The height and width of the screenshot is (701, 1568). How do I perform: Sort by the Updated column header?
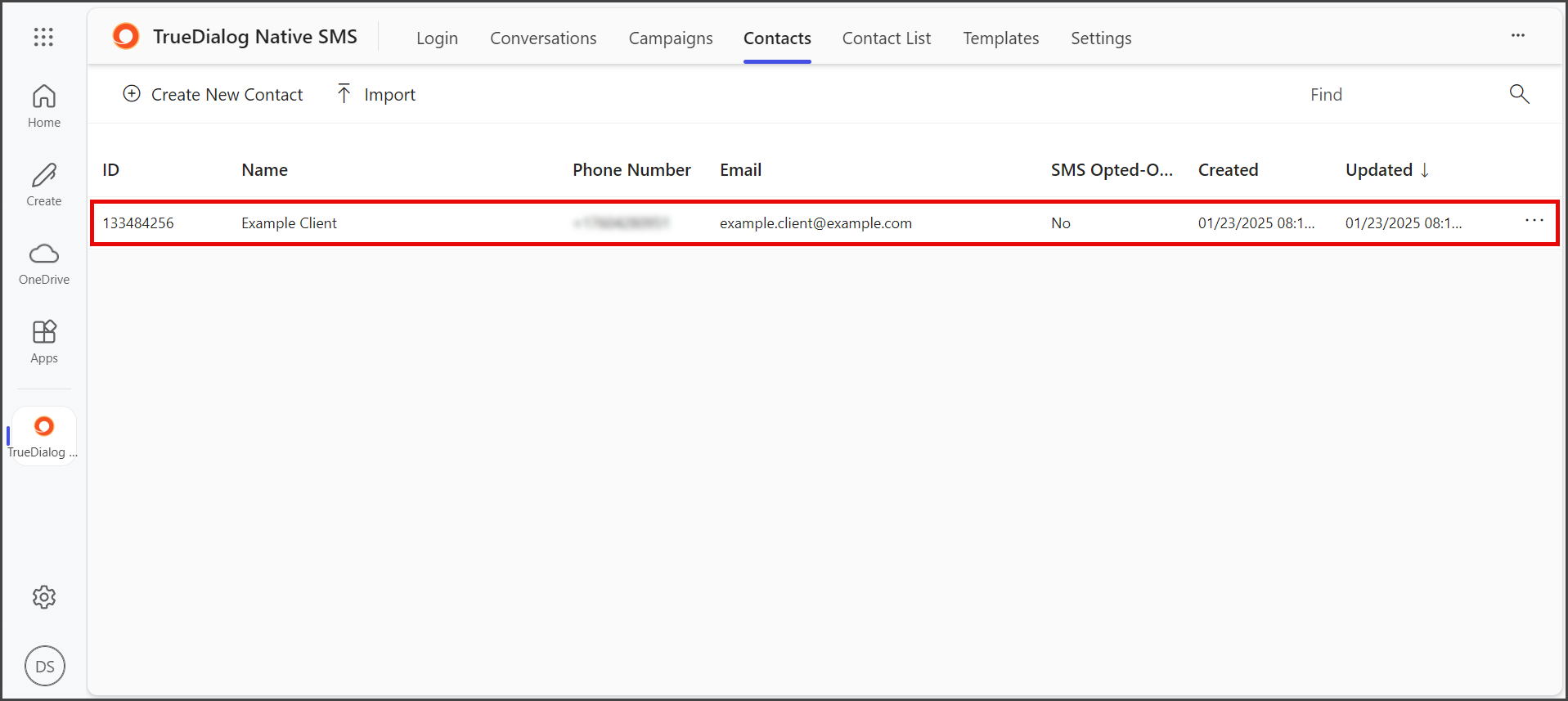[x=1387, y=170]
